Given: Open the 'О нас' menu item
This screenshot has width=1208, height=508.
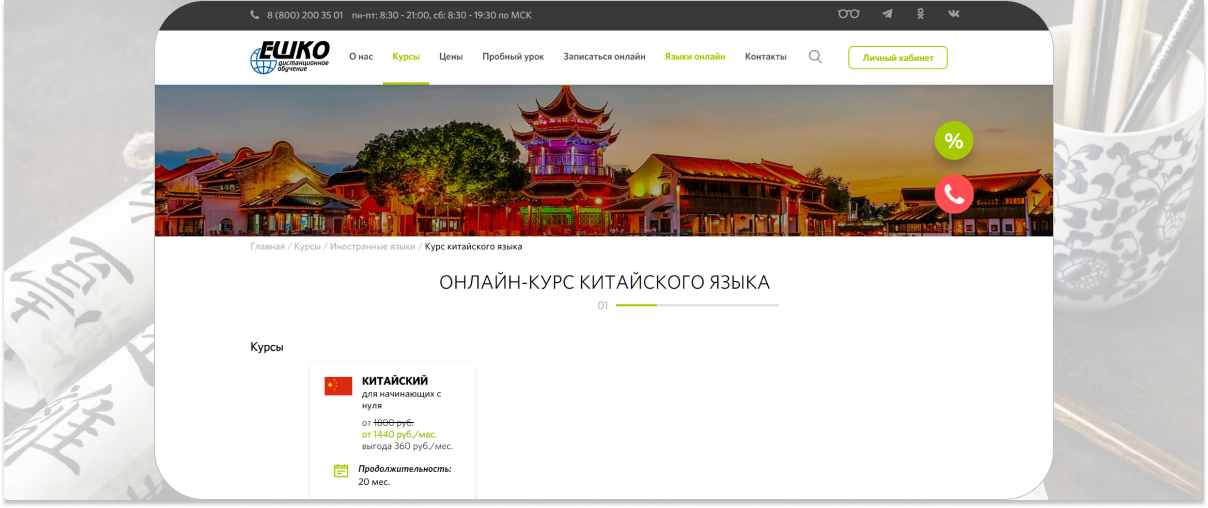Looking at the screenshot, I should click(361, 57).
